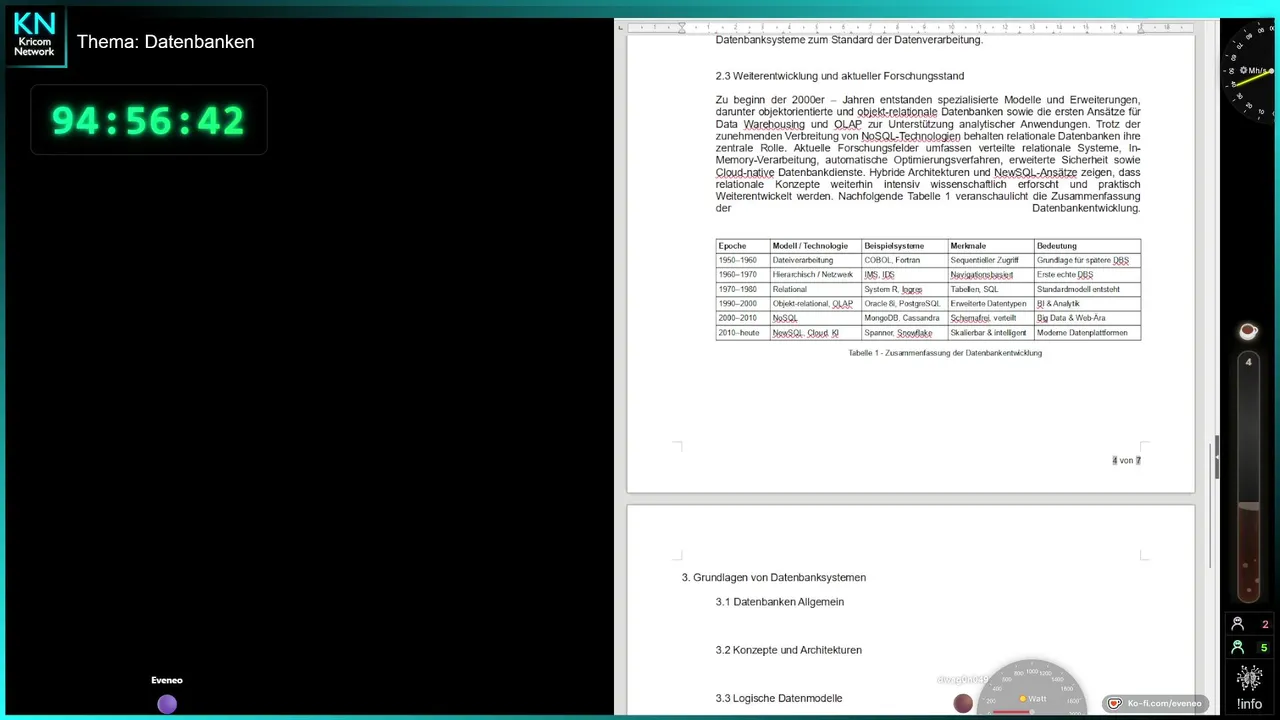Click table header cell 'Beispielsysteme'
The image size is (1280, 720).
pyautogui.click(x=905, y=246)
